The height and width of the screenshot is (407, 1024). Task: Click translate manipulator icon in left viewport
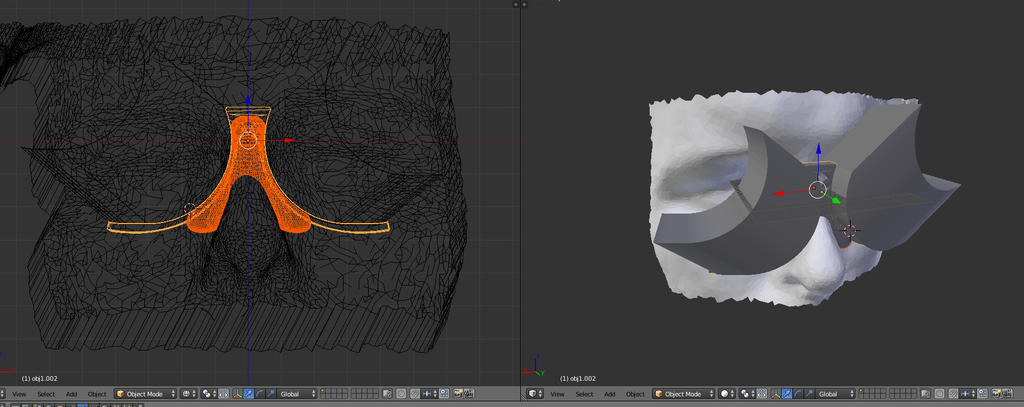pos(247,394)
